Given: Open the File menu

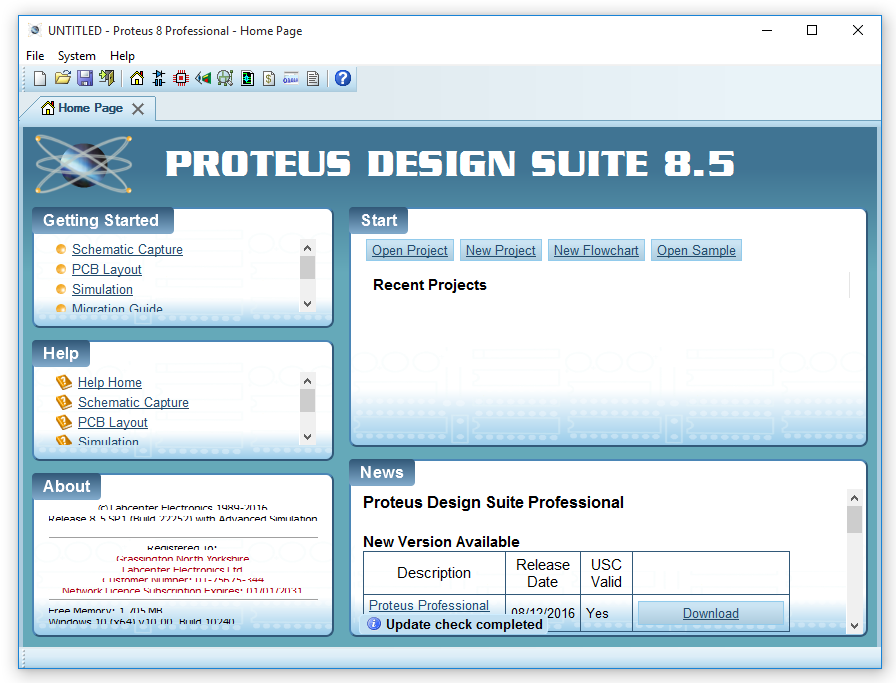Looking at the screenshot, I should 35,55.
